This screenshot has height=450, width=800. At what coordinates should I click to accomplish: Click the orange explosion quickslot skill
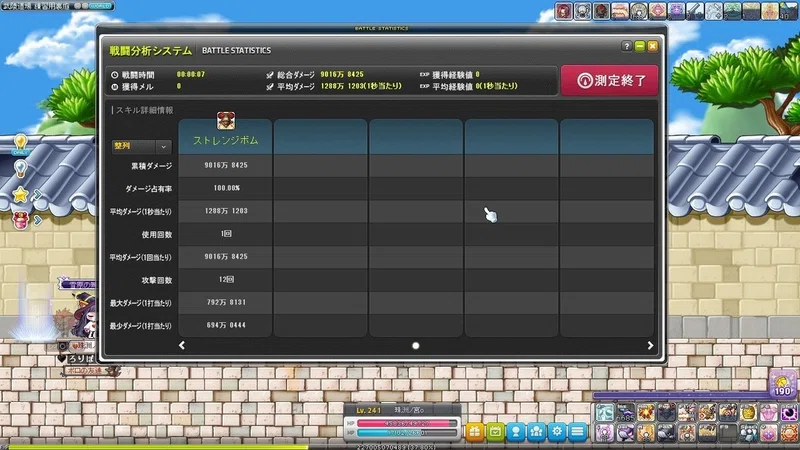(x=645, y=412)
